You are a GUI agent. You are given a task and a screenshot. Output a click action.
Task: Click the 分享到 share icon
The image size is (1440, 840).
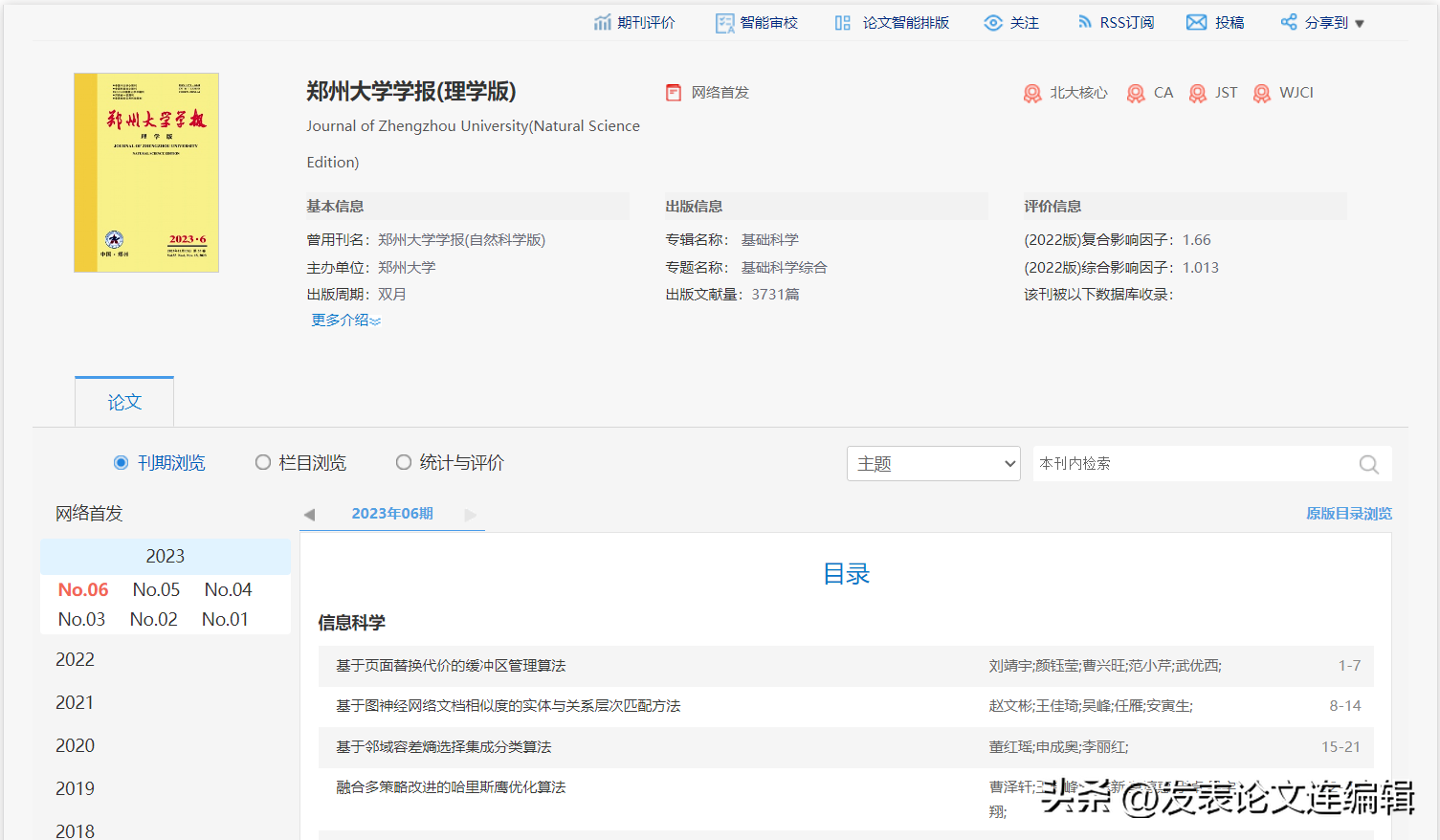(x=1289, y=22)
